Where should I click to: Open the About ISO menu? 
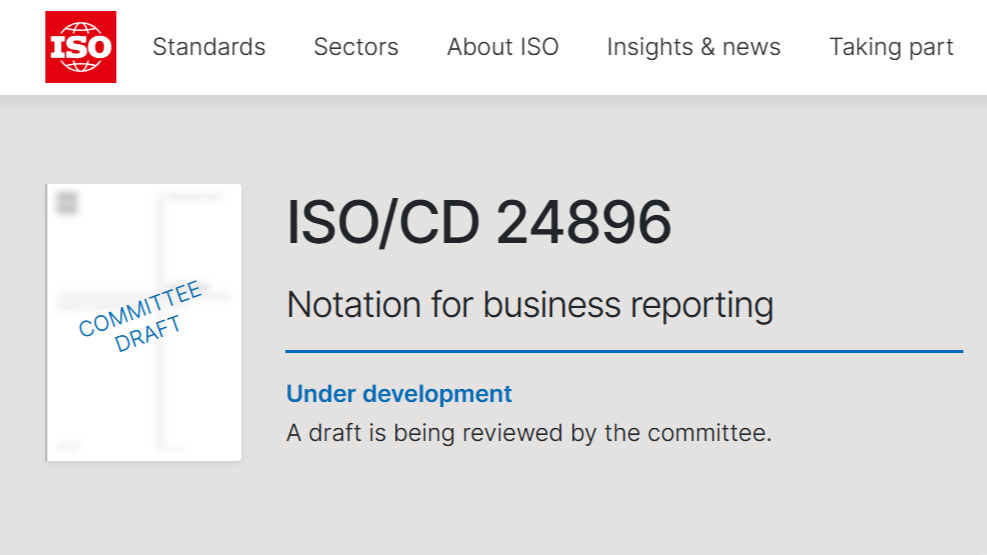click(x=503, y=47)
